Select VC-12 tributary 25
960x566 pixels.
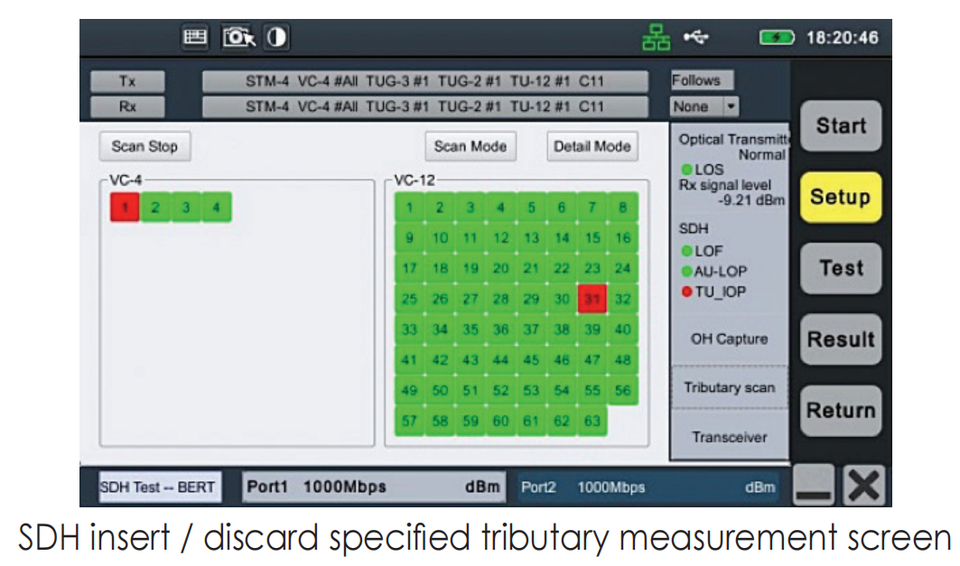click(410, 299)
